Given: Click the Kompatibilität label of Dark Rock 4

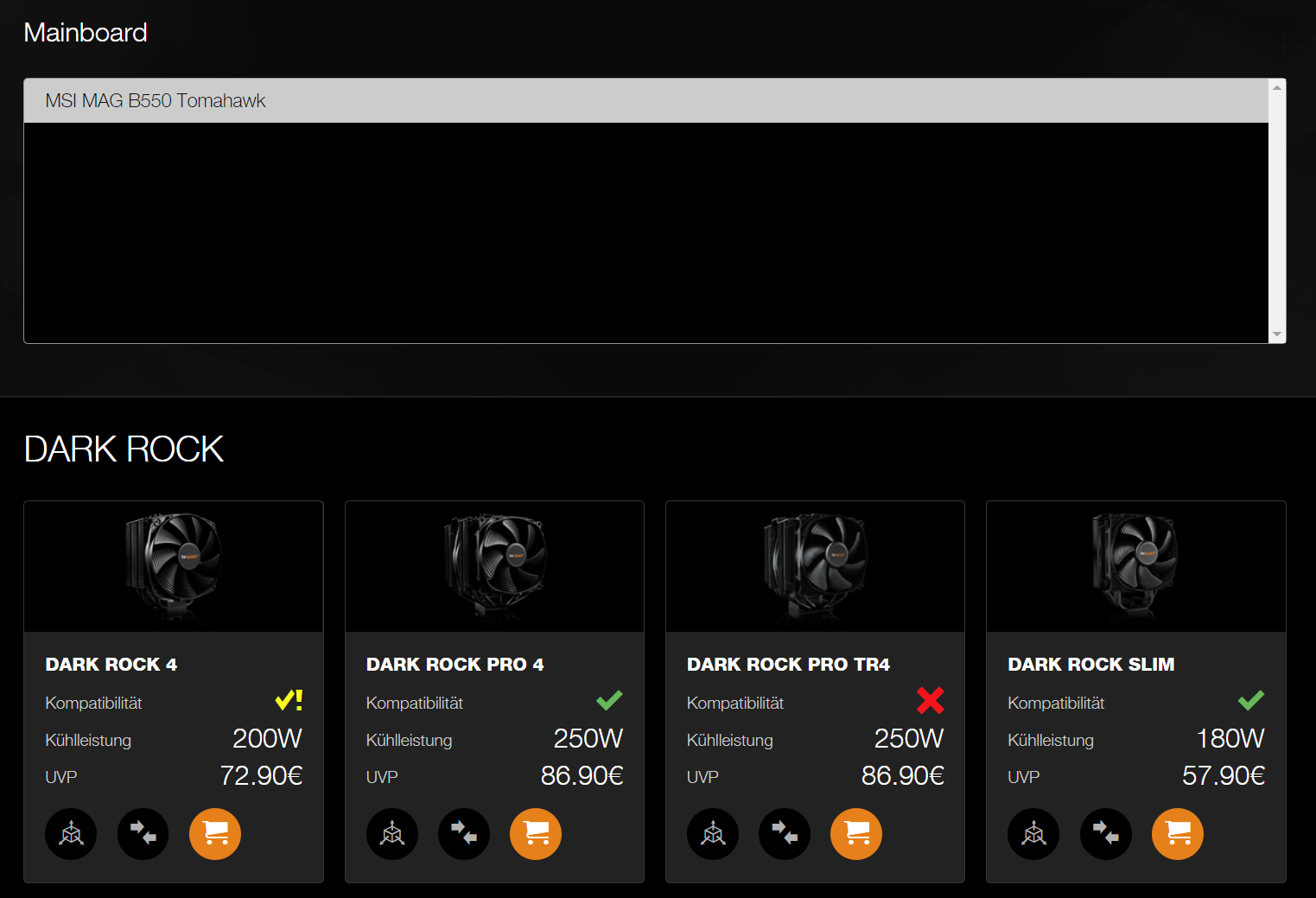Looking at the screenshot, I should click(93, 704).
